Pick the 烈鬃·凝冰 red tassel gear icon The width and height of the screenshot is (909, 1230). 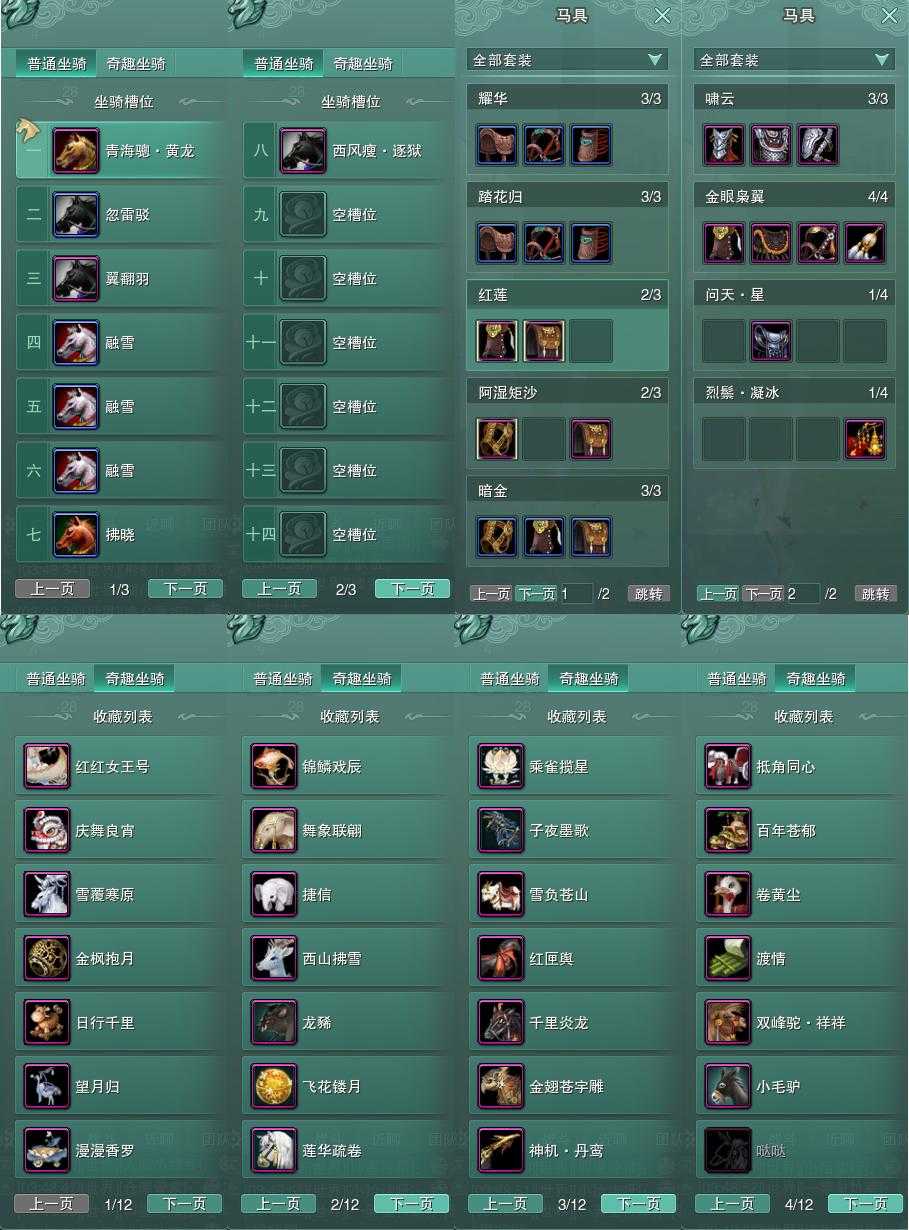(x=865, y=439)
